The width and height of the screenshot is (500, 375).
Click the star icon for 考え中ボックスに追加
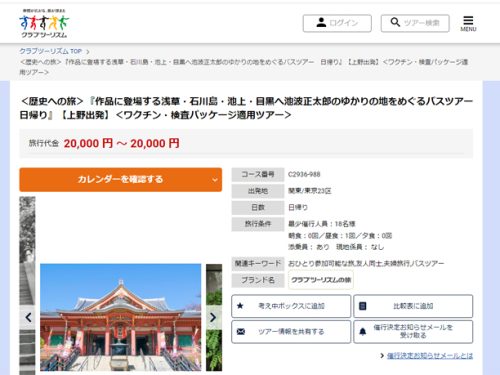(240, 306)
